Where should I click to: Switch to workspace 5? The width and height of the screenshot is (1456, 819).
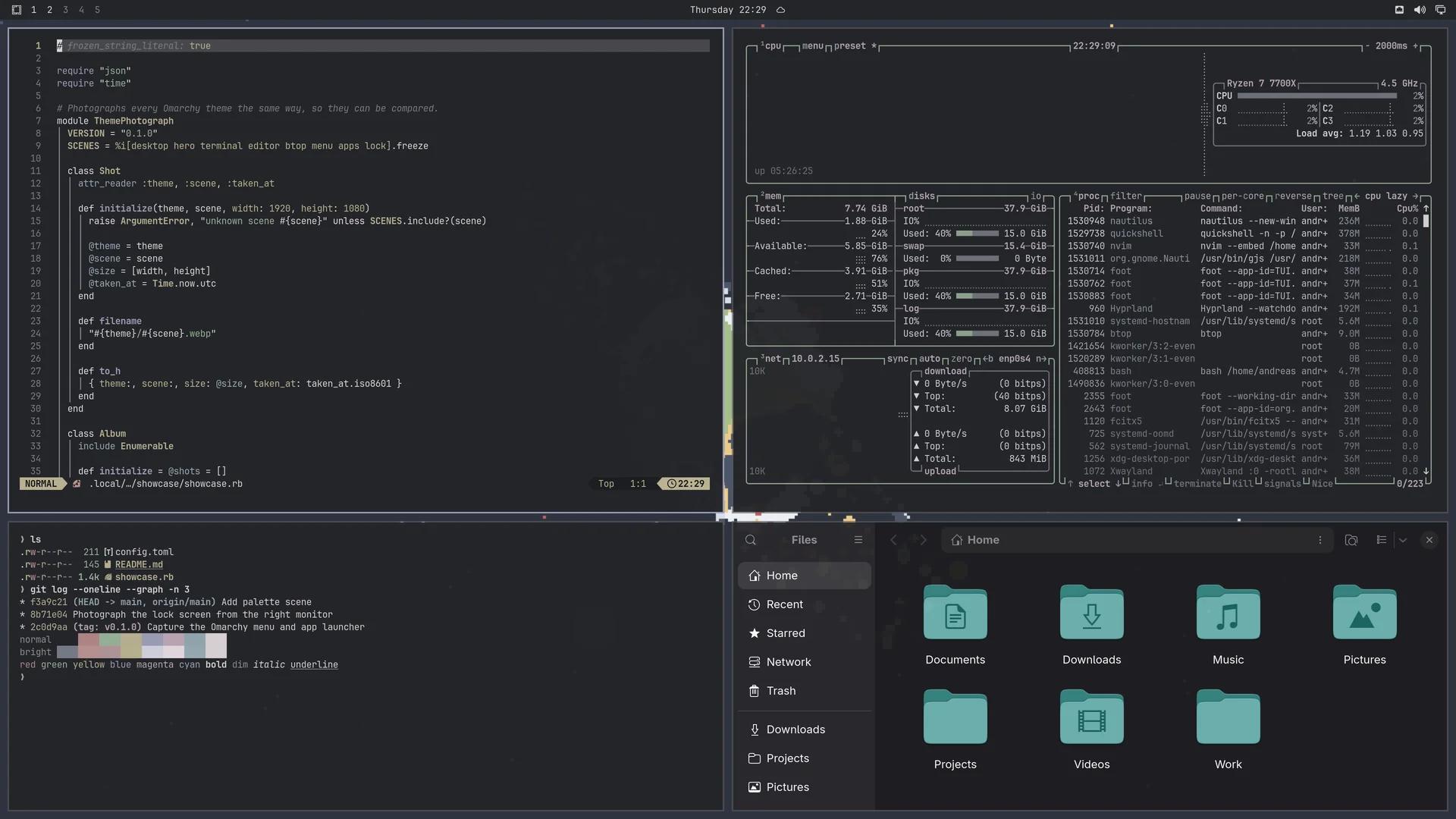point(97,10)
